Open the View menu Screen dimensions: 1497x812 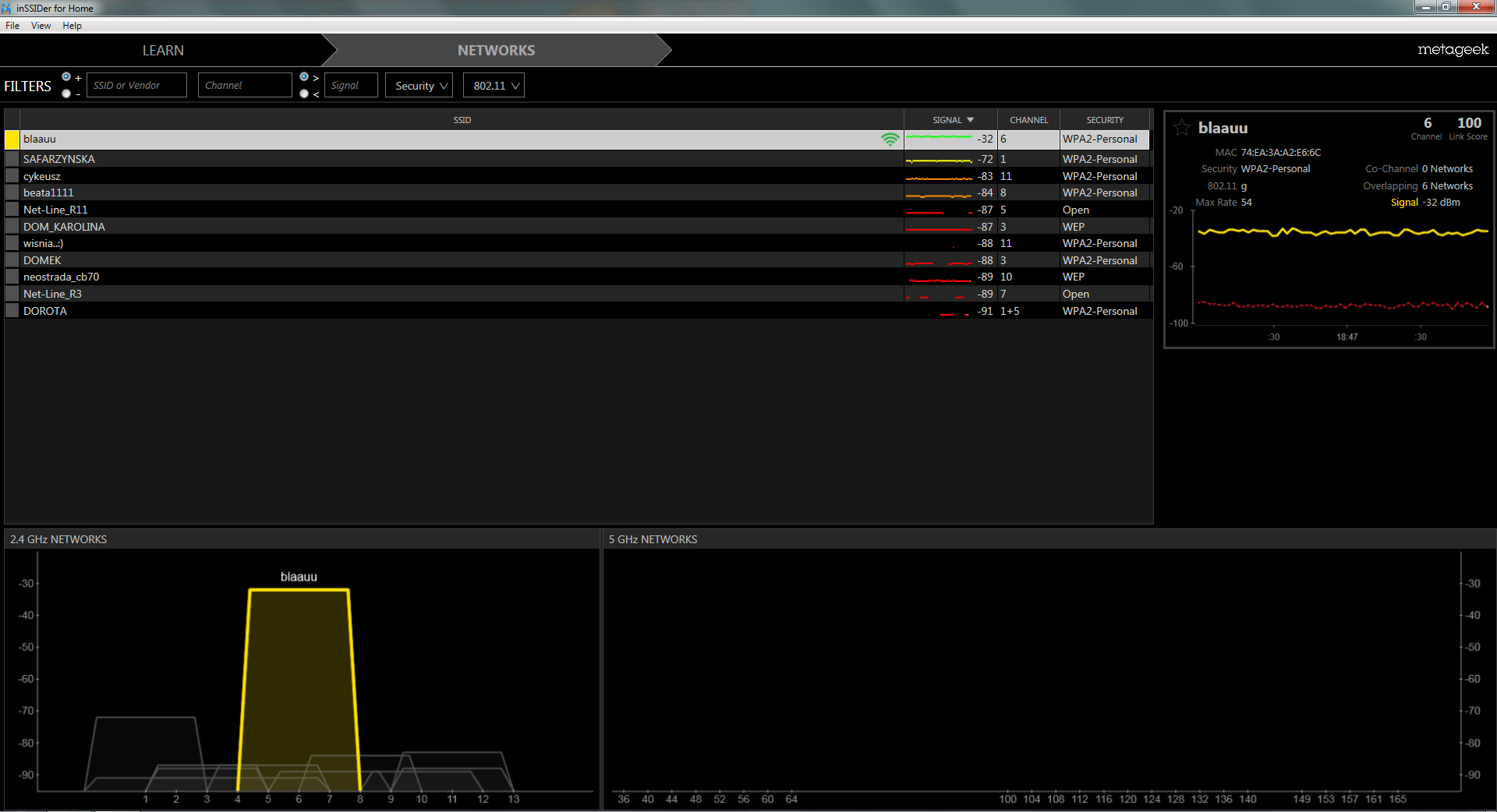click(41, 26)
